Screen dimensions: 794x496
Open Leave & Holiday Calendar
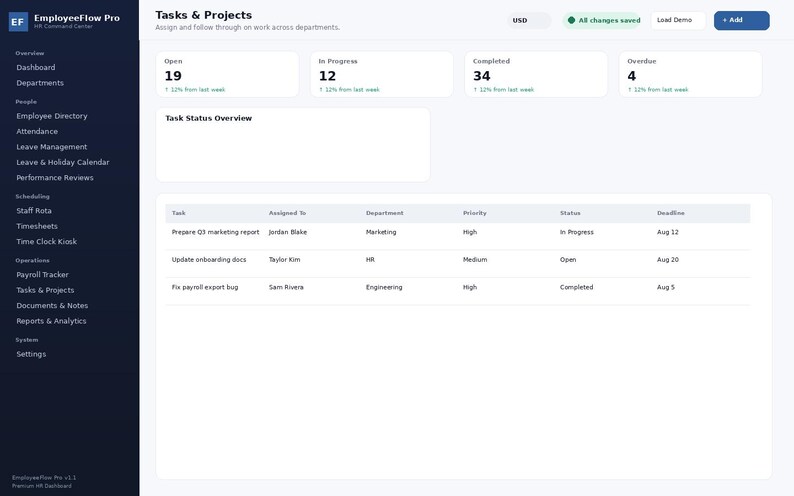pyautogui.click(x=63, y=162)
